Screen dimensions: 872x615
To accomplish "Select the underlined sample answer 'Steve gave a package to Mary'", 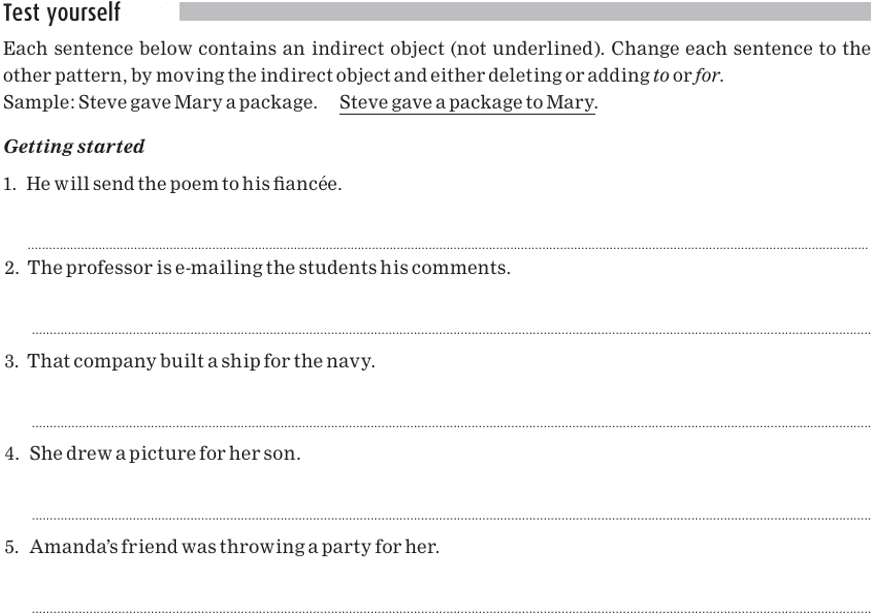I will 467,103.
